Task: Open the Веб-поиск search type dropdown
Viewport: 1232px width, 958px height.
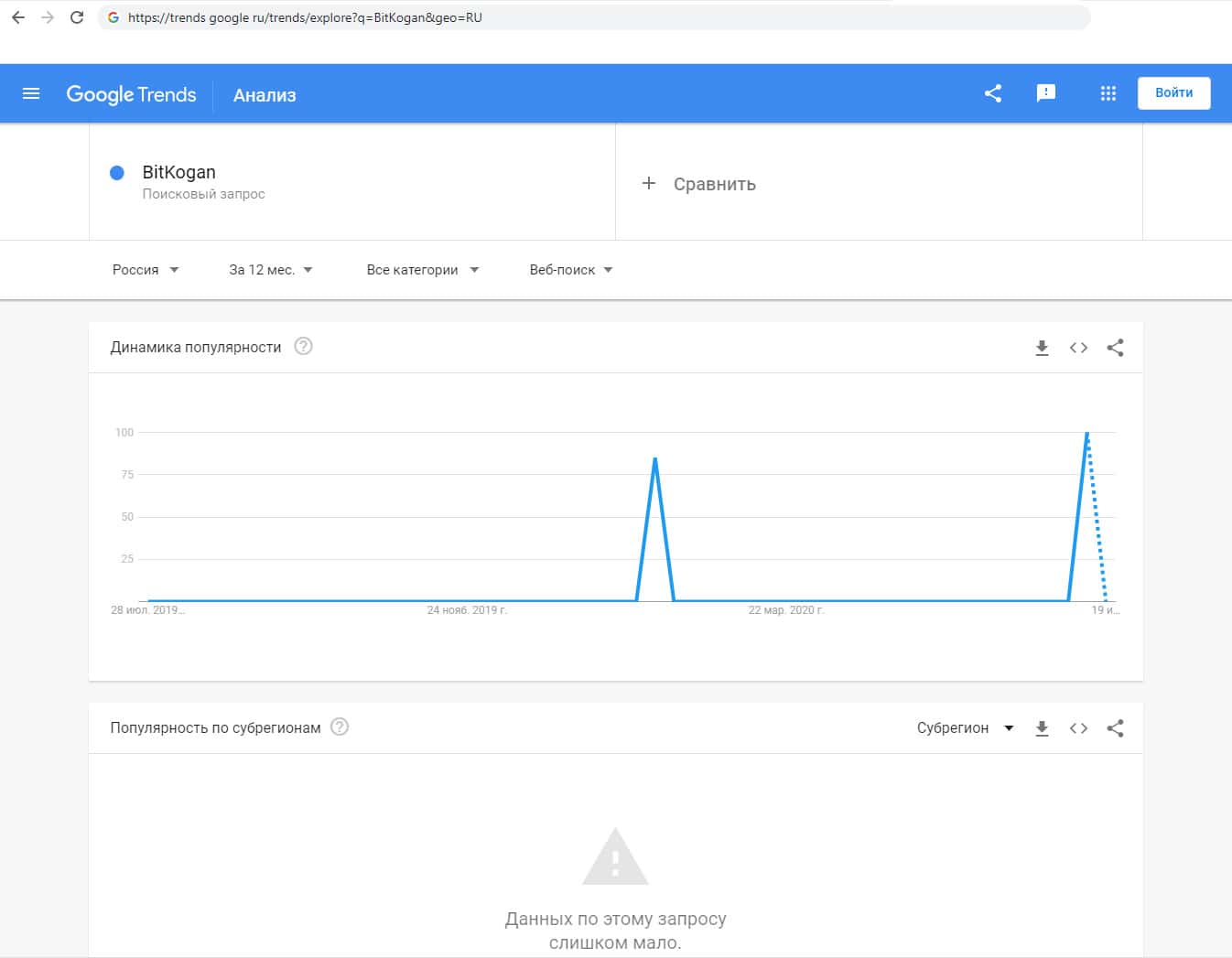Action: 571,270
